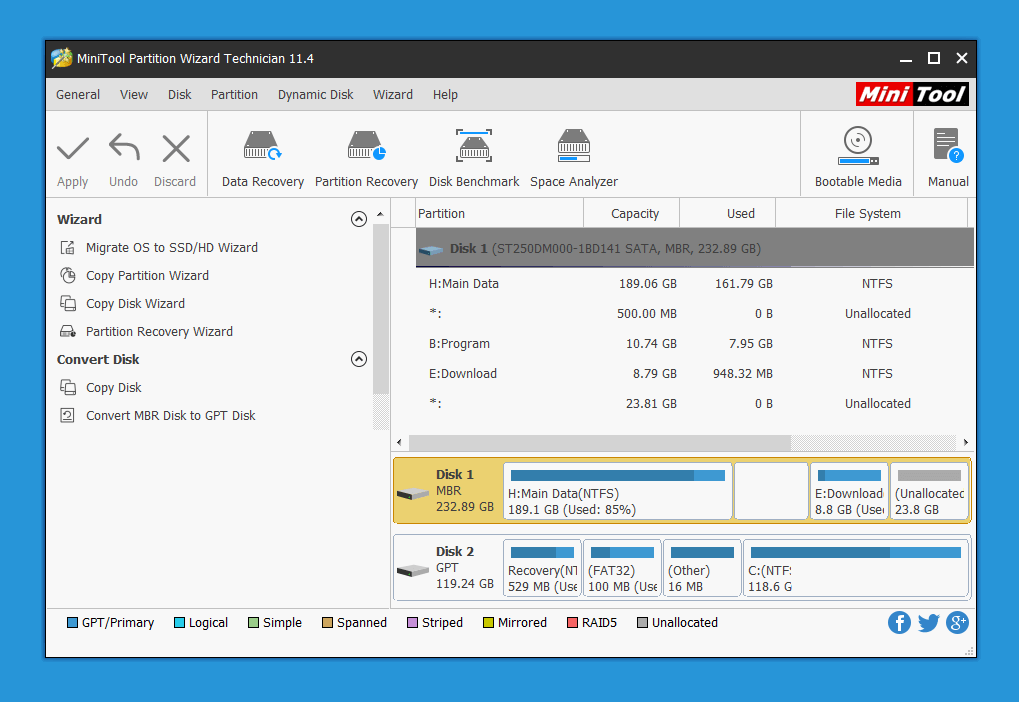Click the Copy Disk icon under Convert Disk
1019x702 pixels.
pyautogui.click(x=68, y=387)
